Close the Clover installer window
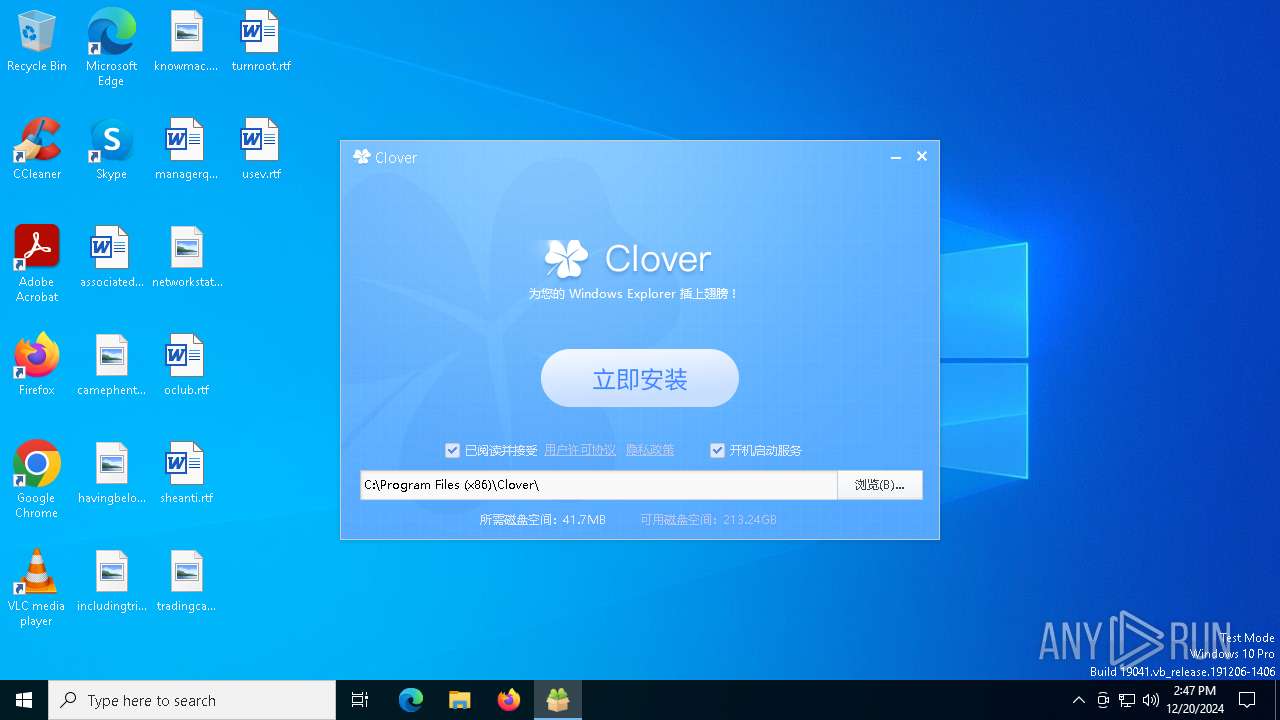 (x=922, y=157)
